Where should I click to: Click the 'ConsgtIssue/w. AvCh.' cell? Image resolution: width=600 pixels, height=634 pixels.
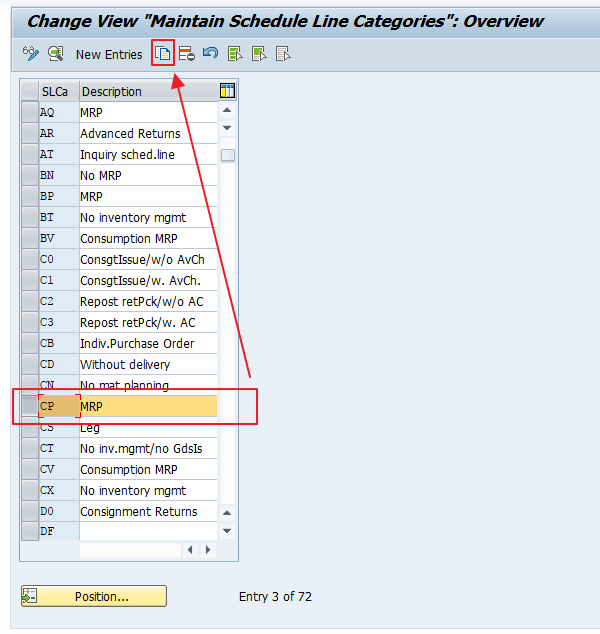coord(148,280)
